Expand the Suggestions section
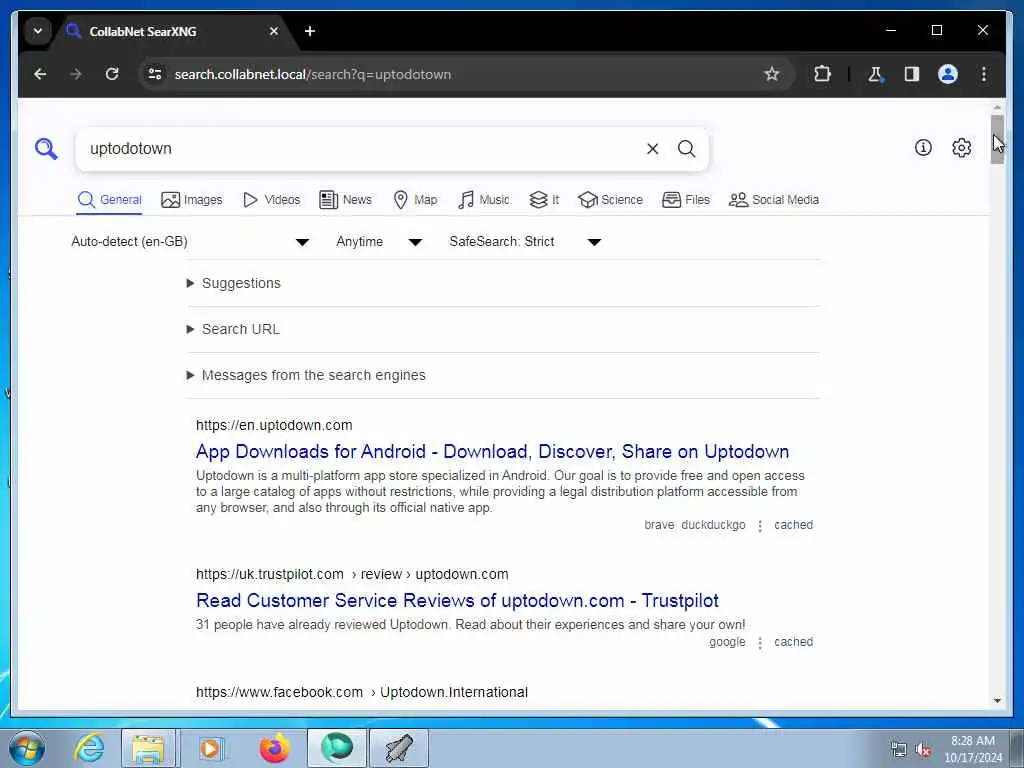 click(x=234, y=283)
